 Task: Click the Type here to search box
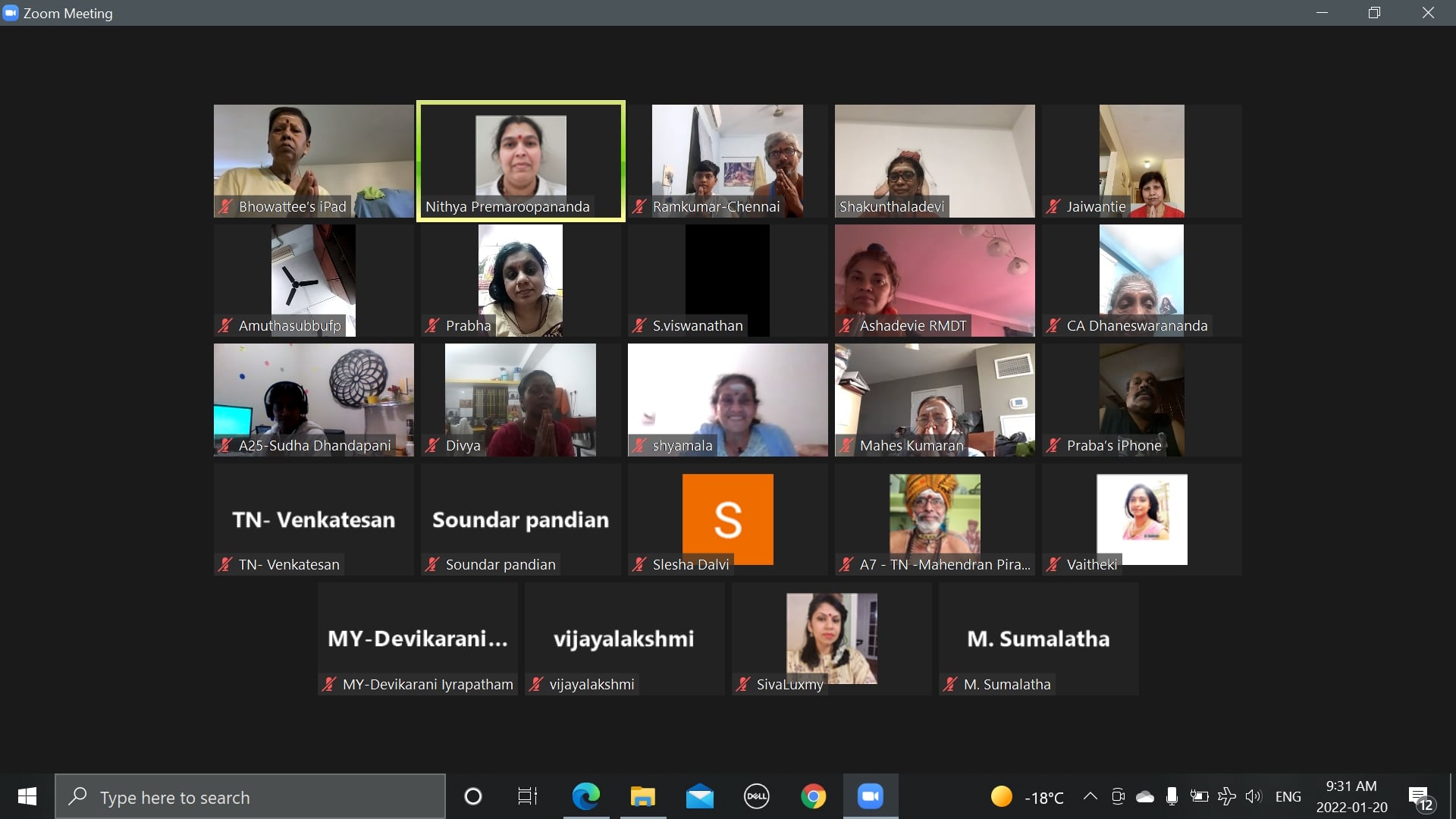click(250, 796)
